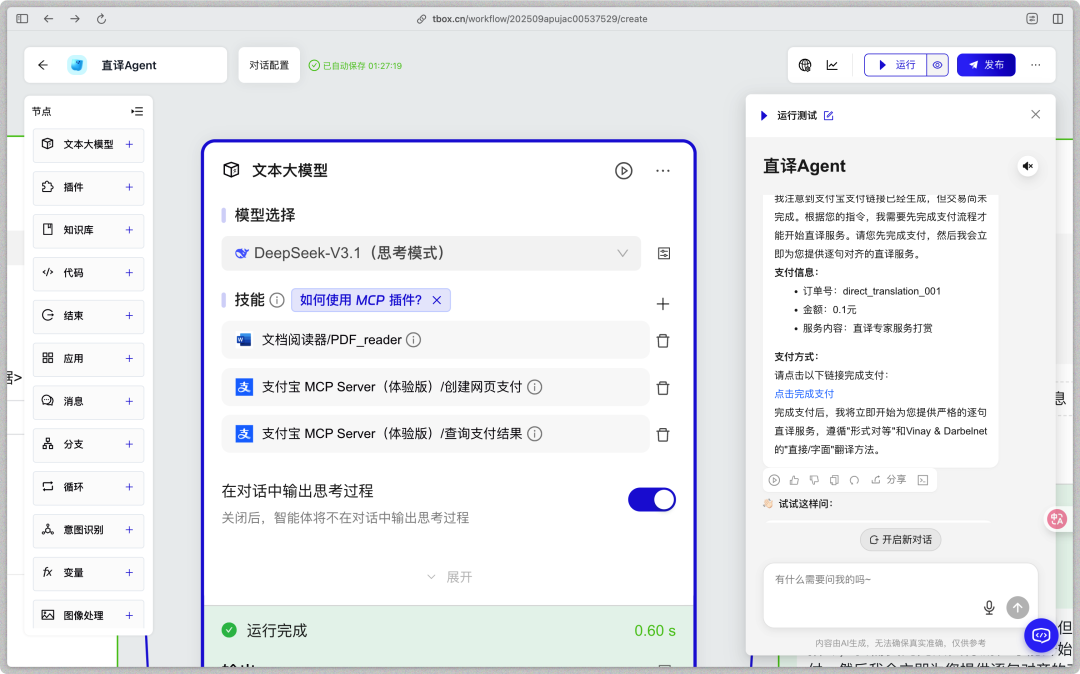Screen dimensions: 1080x674
Task: Delete 支付宝 查询支付结果 skill
Action: coord(663,434)
